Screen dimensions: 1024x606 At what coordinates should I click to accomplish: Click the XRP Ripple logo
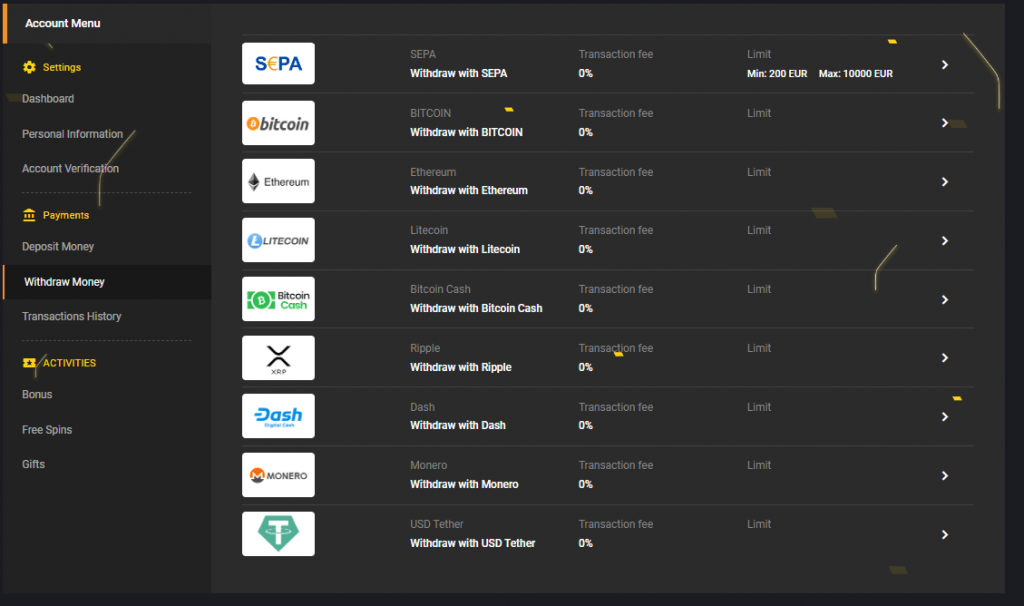(278, 358)
